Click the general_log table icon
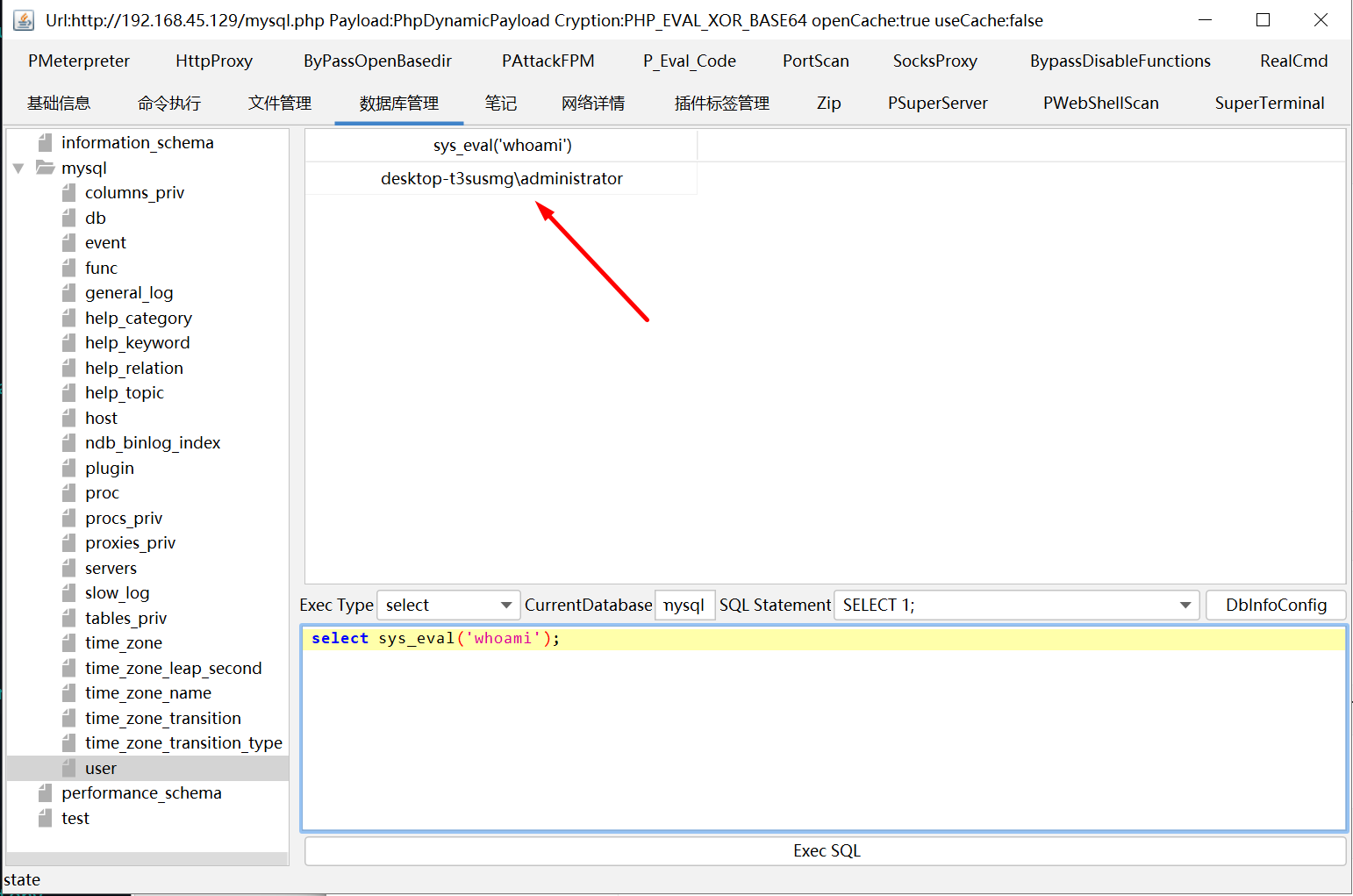The width and height of the screenshot is (1353, 896). [x=69, y=292]
